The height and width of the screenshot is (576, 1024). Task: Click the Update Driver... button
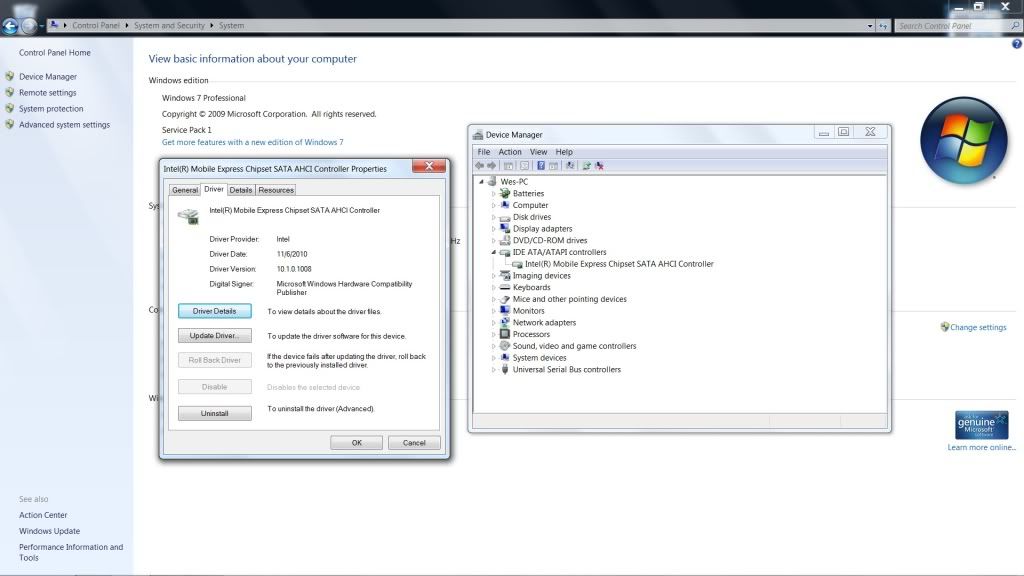coord(214,336)
